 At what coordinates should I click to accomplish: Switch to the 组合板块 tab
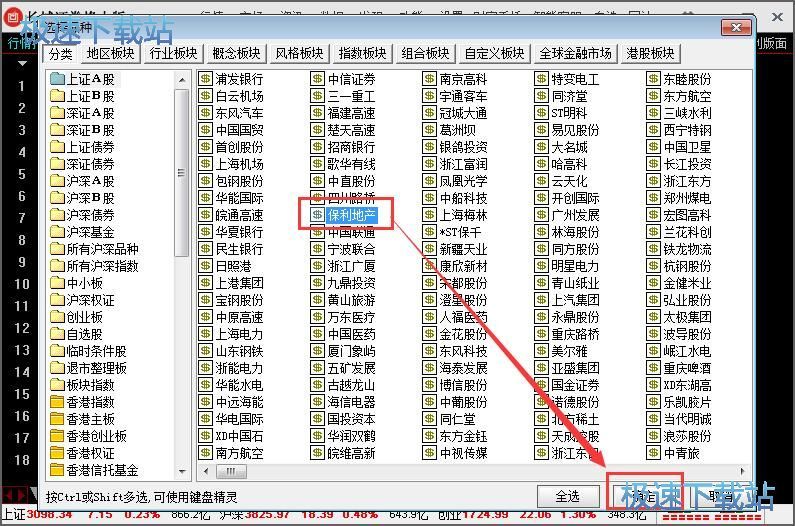point(425,53)
